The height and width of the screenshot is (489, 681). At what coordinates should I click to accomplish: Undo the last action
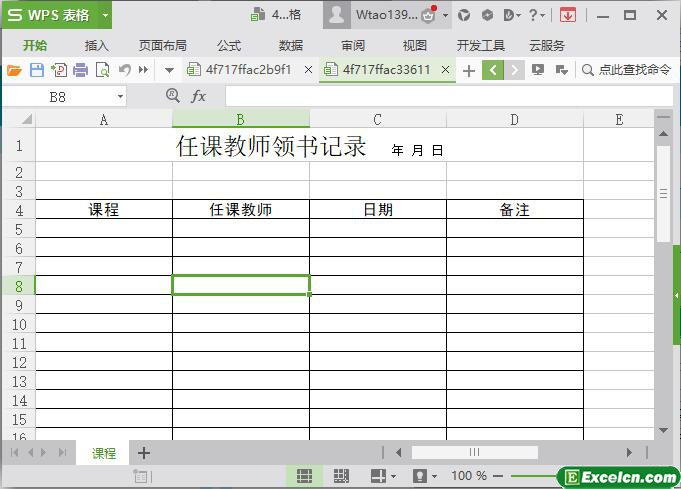[125, 70]
